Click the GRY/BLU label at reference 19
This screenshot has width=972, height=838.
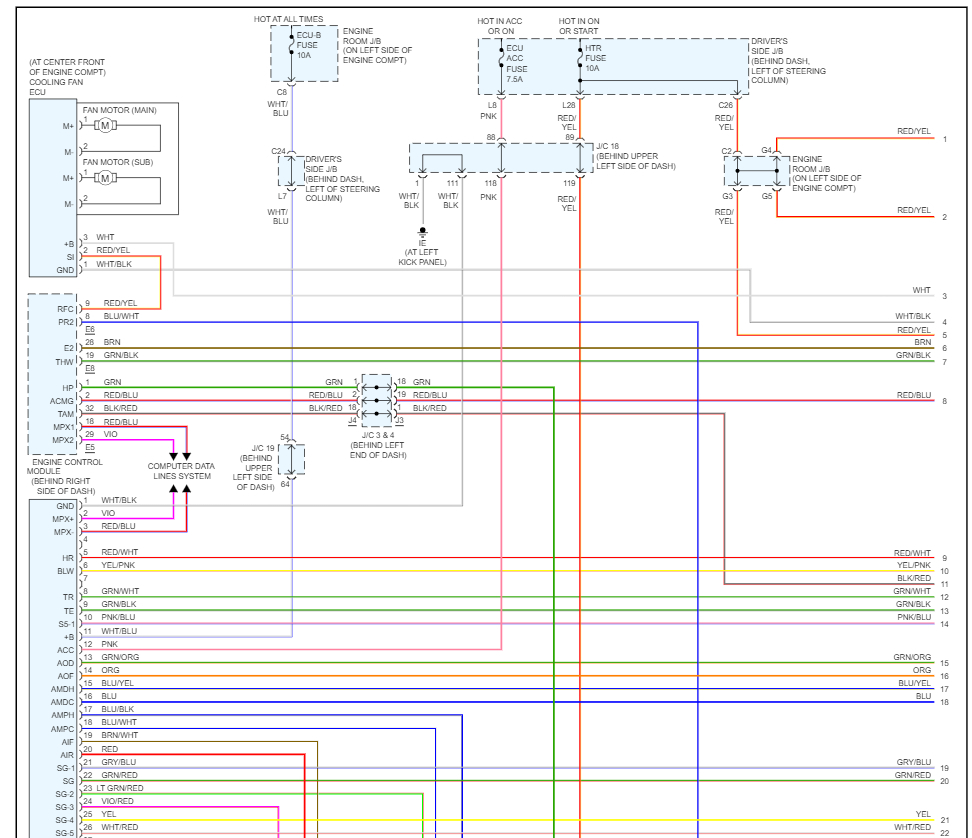click(x=914, y=762)
